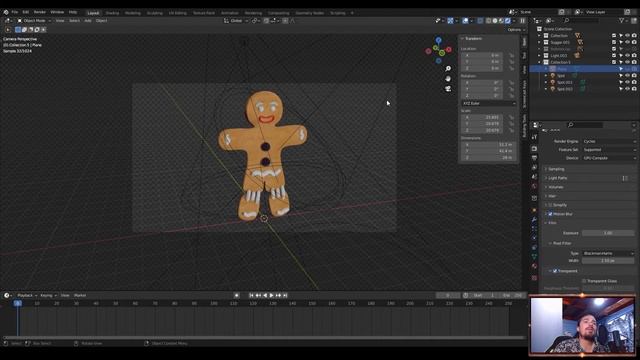Screen dimensions: 640x360
Task: Toggle X-ray mode icon
Action: pyautogui.click(x=480, y=20)
